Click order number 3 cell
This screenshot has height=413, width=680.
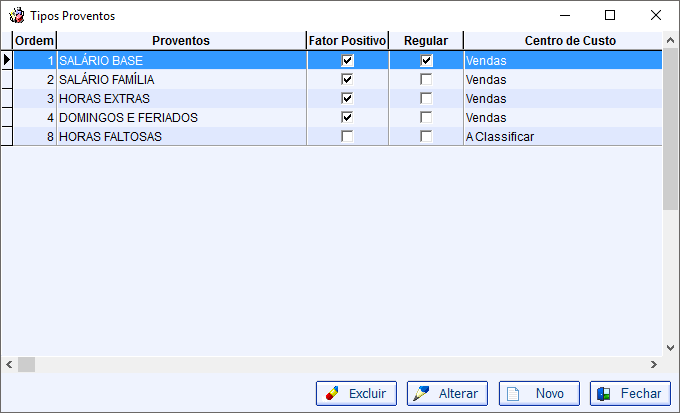pyautogui.click(x=35, y=98)
